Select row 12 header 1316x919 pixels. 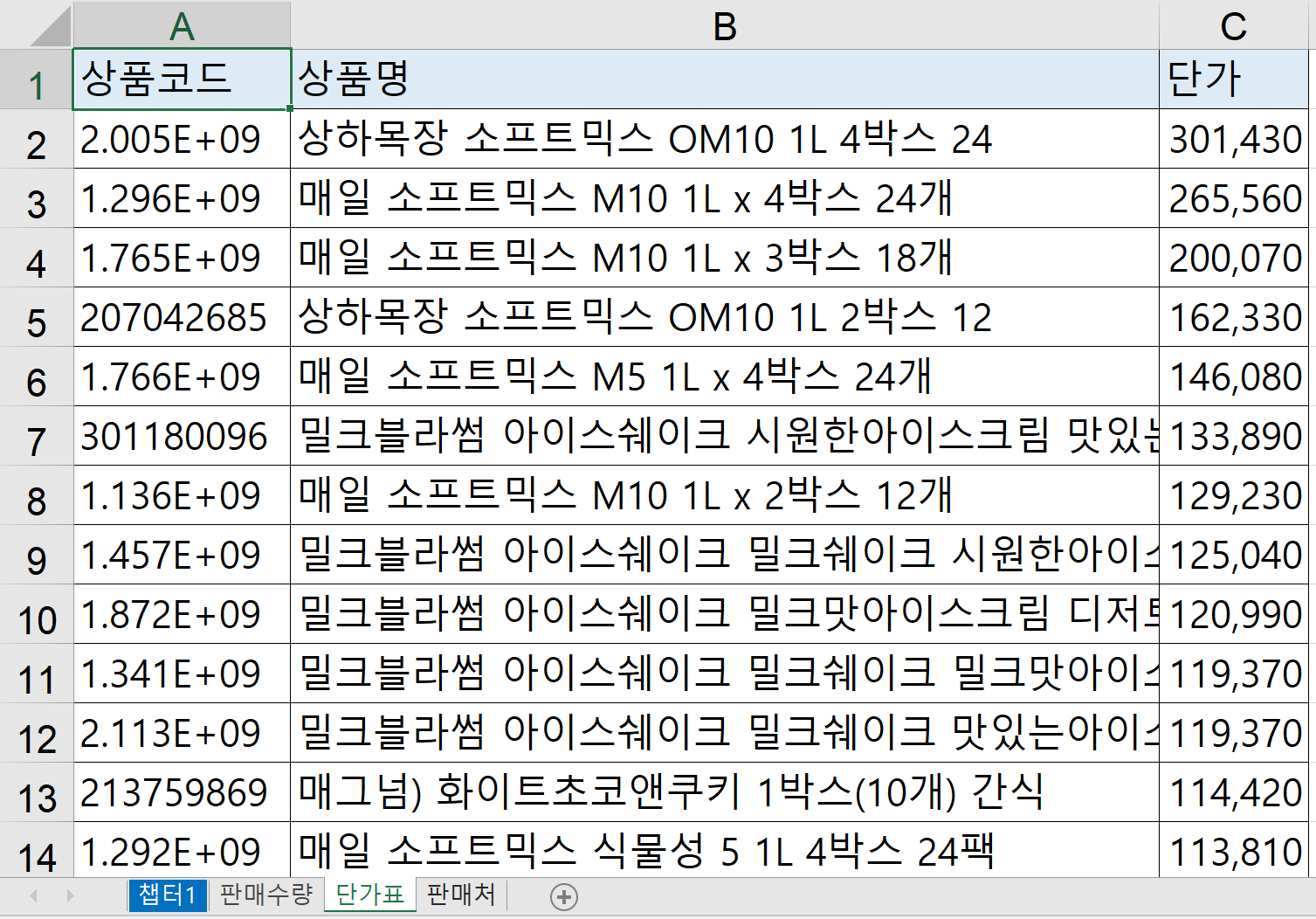(x=36, y=733)
